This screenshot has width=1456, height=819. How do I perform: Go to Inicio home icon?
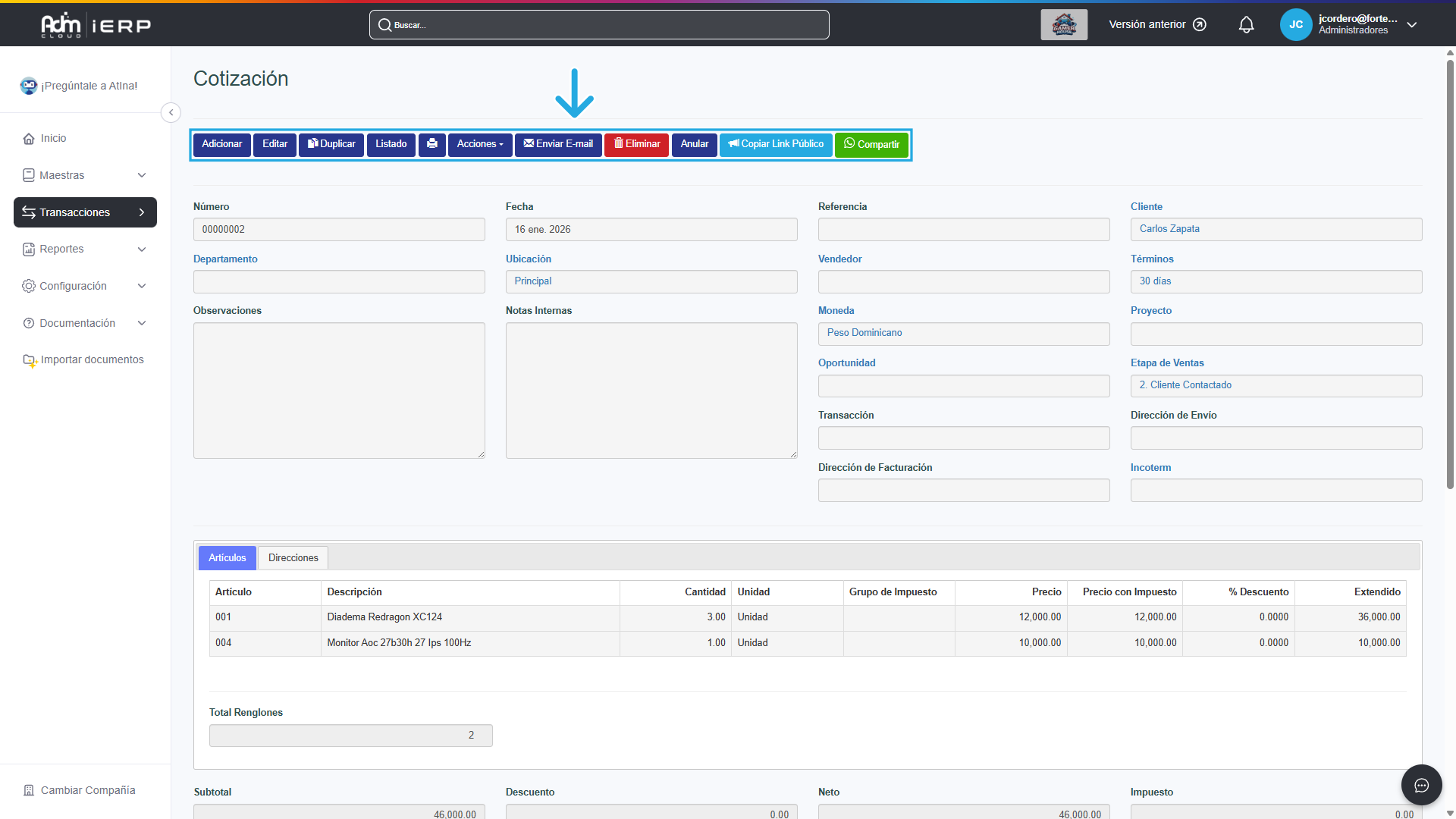(29, 139)
